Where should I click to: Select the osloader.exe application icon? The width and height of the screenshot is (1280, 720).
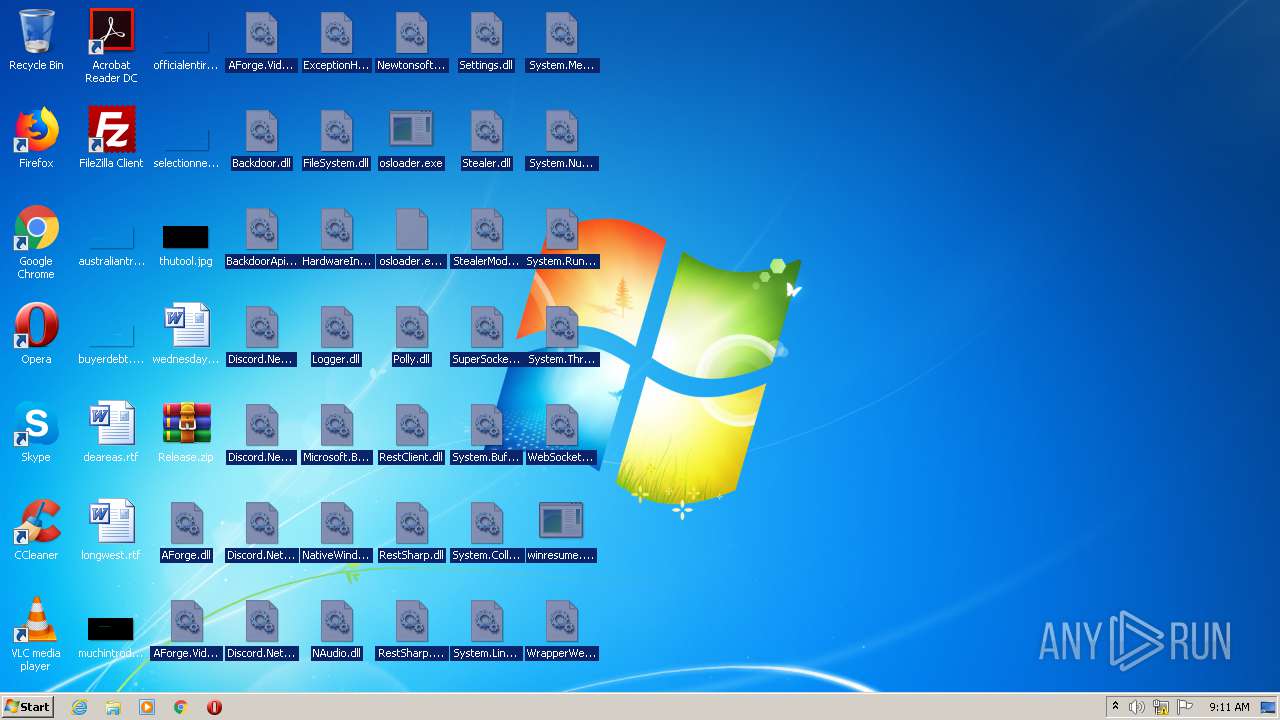[411, 138]
